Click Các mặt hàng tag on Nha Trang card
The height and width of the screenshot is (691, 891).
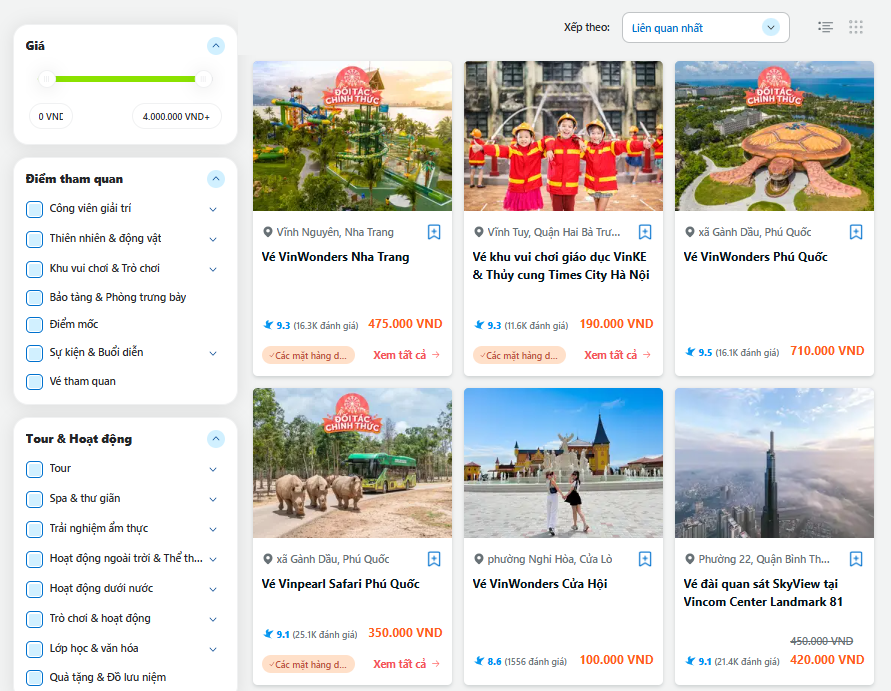tap(309, 355)
